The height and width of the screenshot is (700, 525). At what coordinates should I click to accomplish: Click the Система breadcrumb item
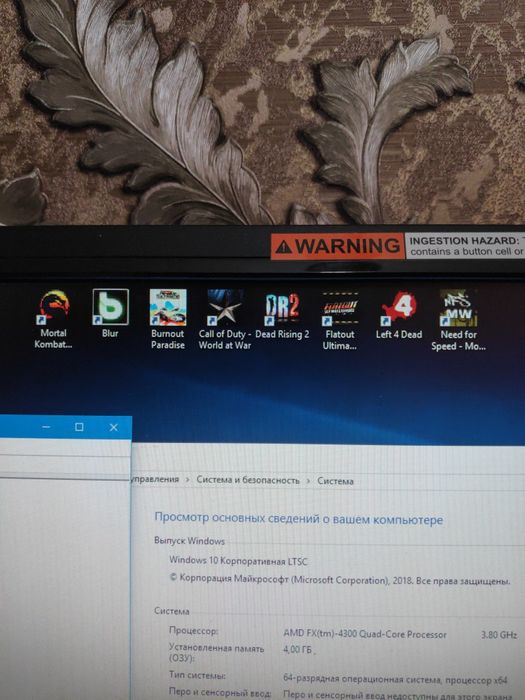[335, 481]
